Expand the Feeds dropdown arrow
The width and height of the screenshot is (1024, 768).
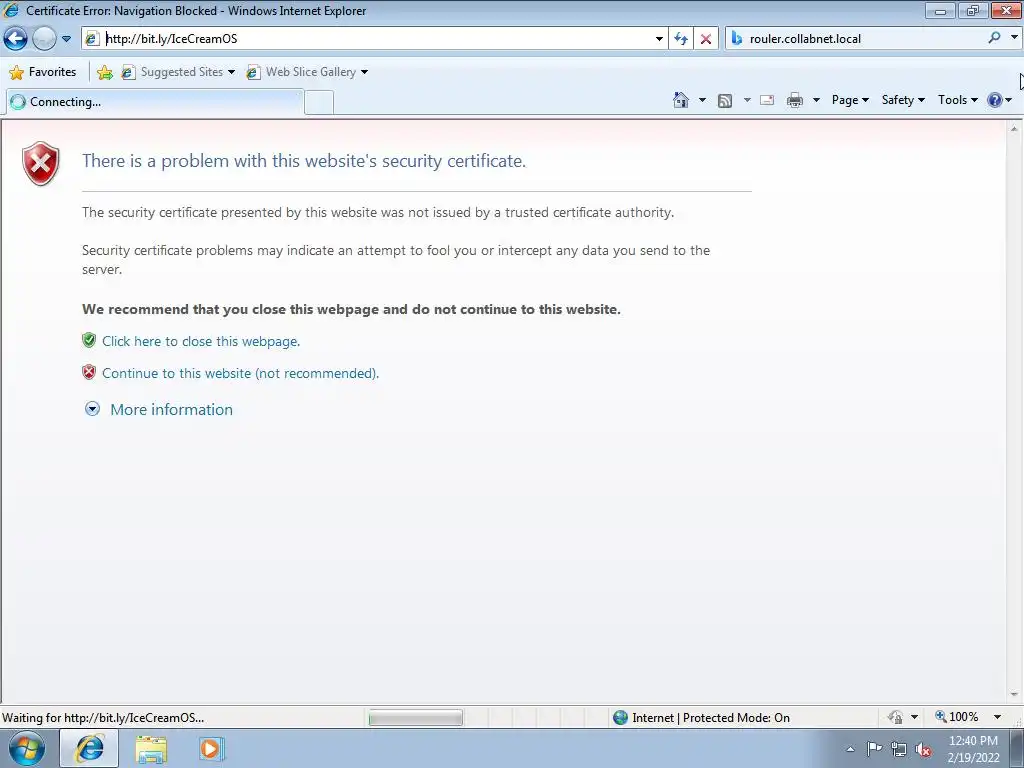pyautogui.click(x=747, y=100)
